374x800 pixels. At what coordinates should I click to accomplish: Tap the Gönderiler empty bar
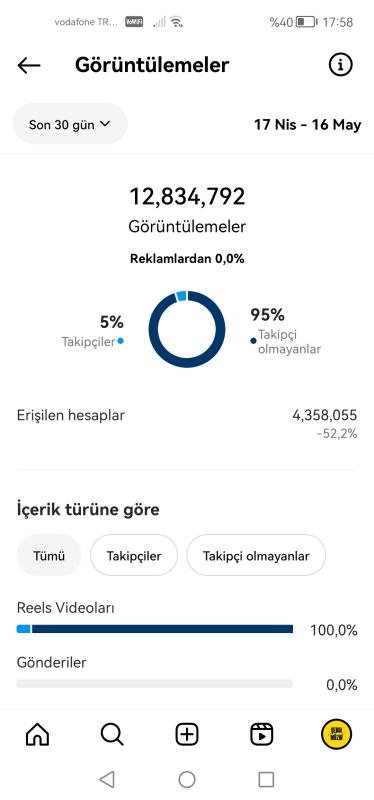155,684
